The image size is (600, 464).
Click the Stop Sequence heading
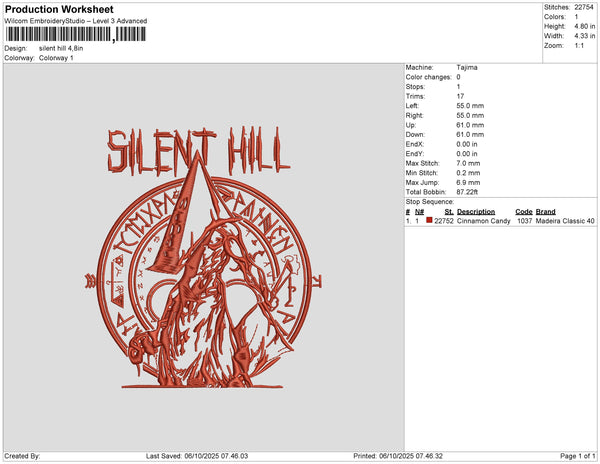pos(431,202)
